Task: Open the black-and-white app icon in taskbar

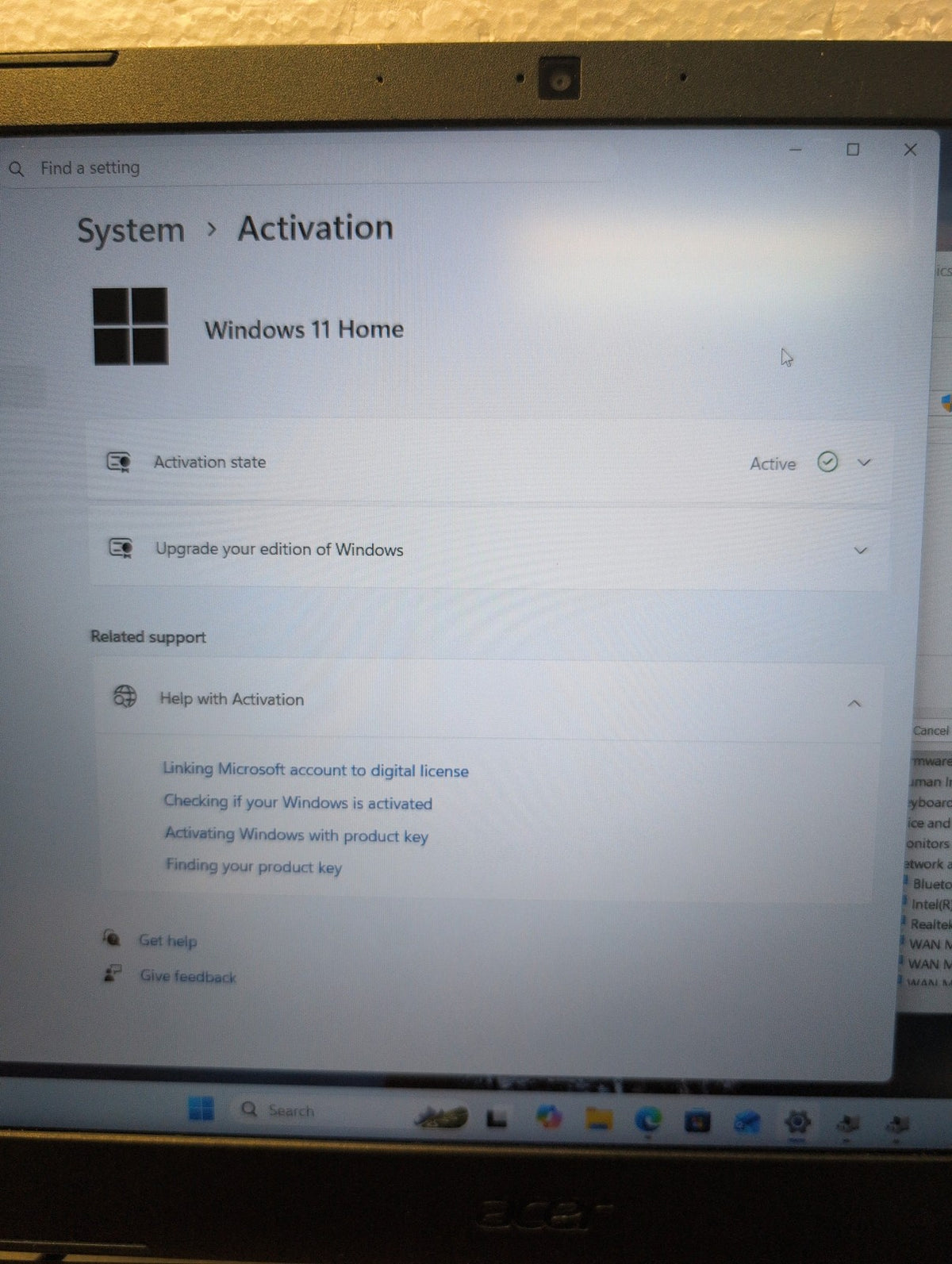Action: (497, 1120)
